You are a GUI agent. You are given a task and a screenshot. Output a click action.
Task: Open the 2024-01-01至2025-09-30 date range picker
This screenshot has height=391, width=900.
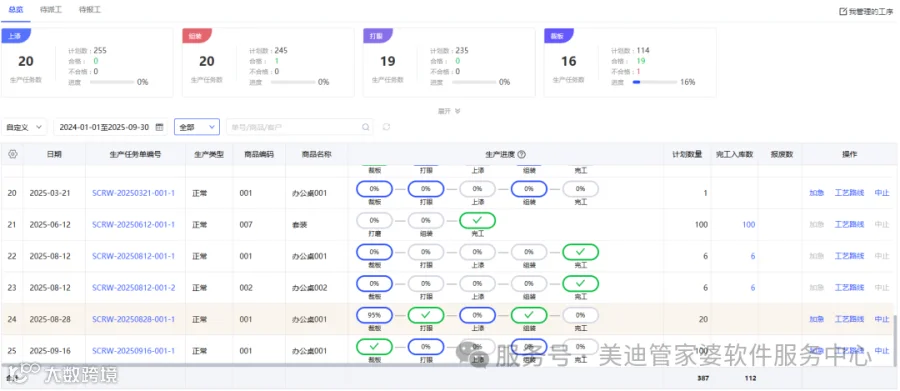(x=111, y=127)
